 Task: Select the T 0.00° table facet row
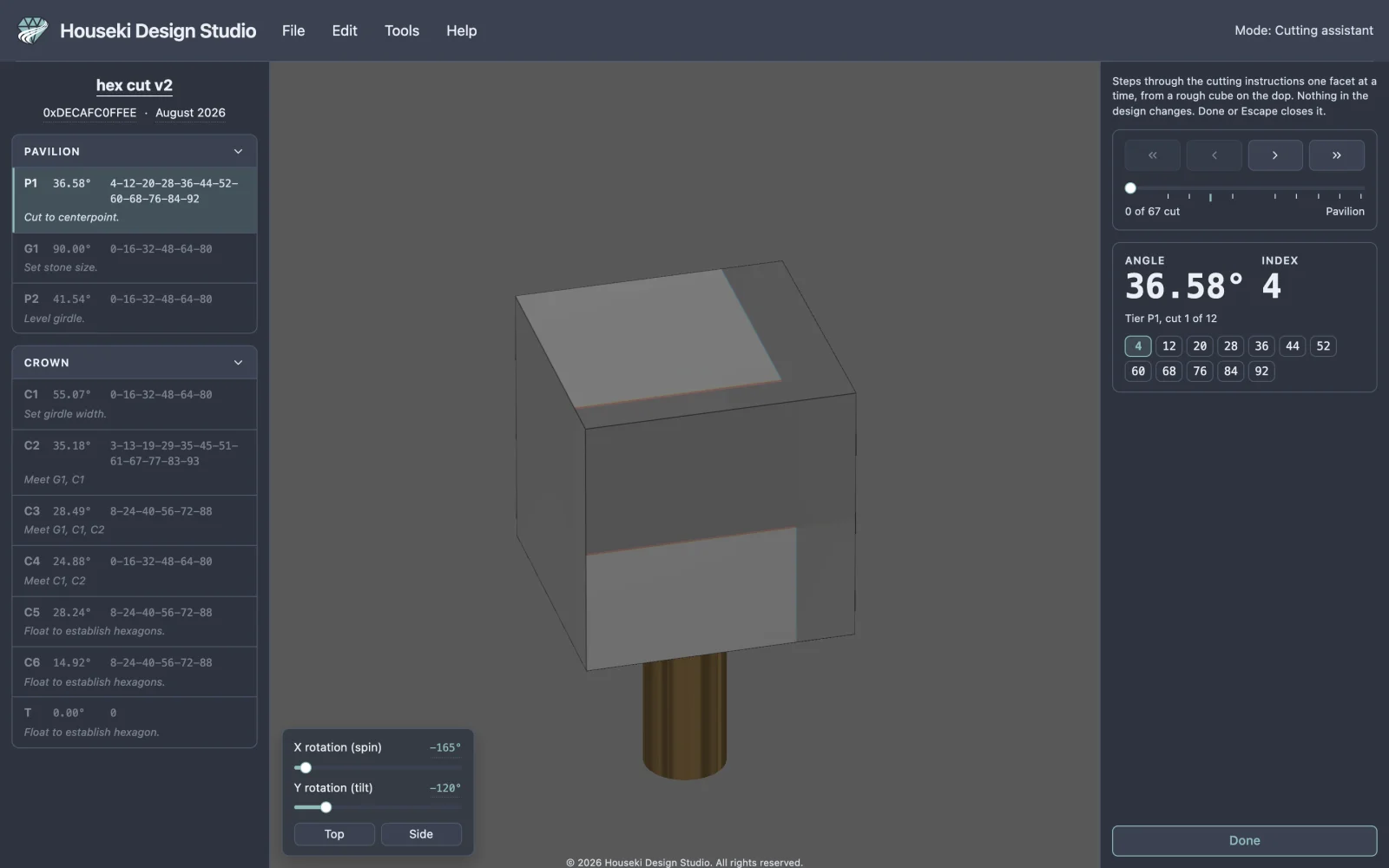click(135, 722)
